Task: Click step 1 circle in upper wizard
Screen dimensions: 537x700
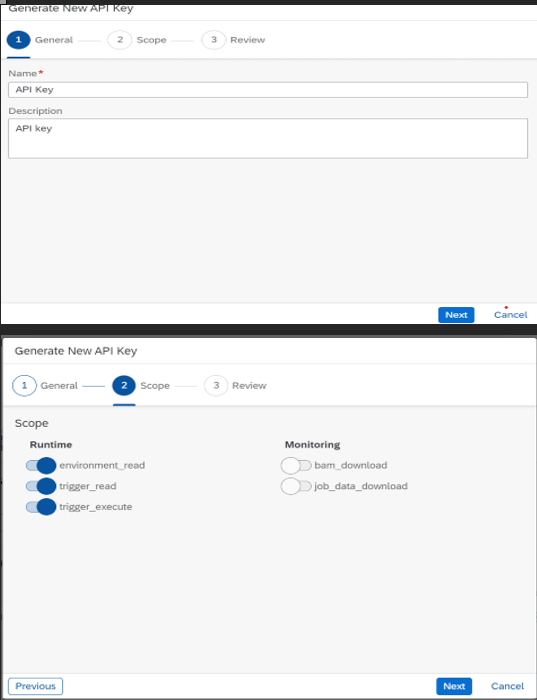Action: coord(18,40)
